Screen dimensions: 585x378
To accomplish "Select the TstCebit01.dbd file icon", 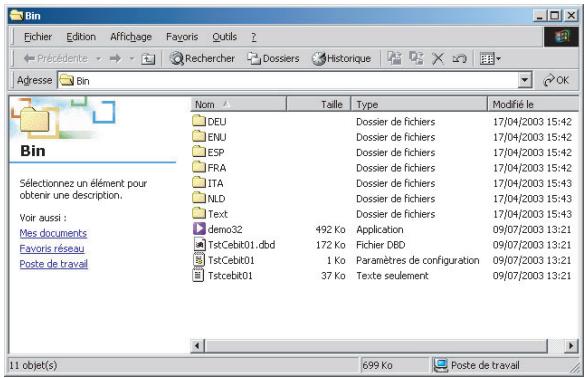I will (x=200, y=244).
